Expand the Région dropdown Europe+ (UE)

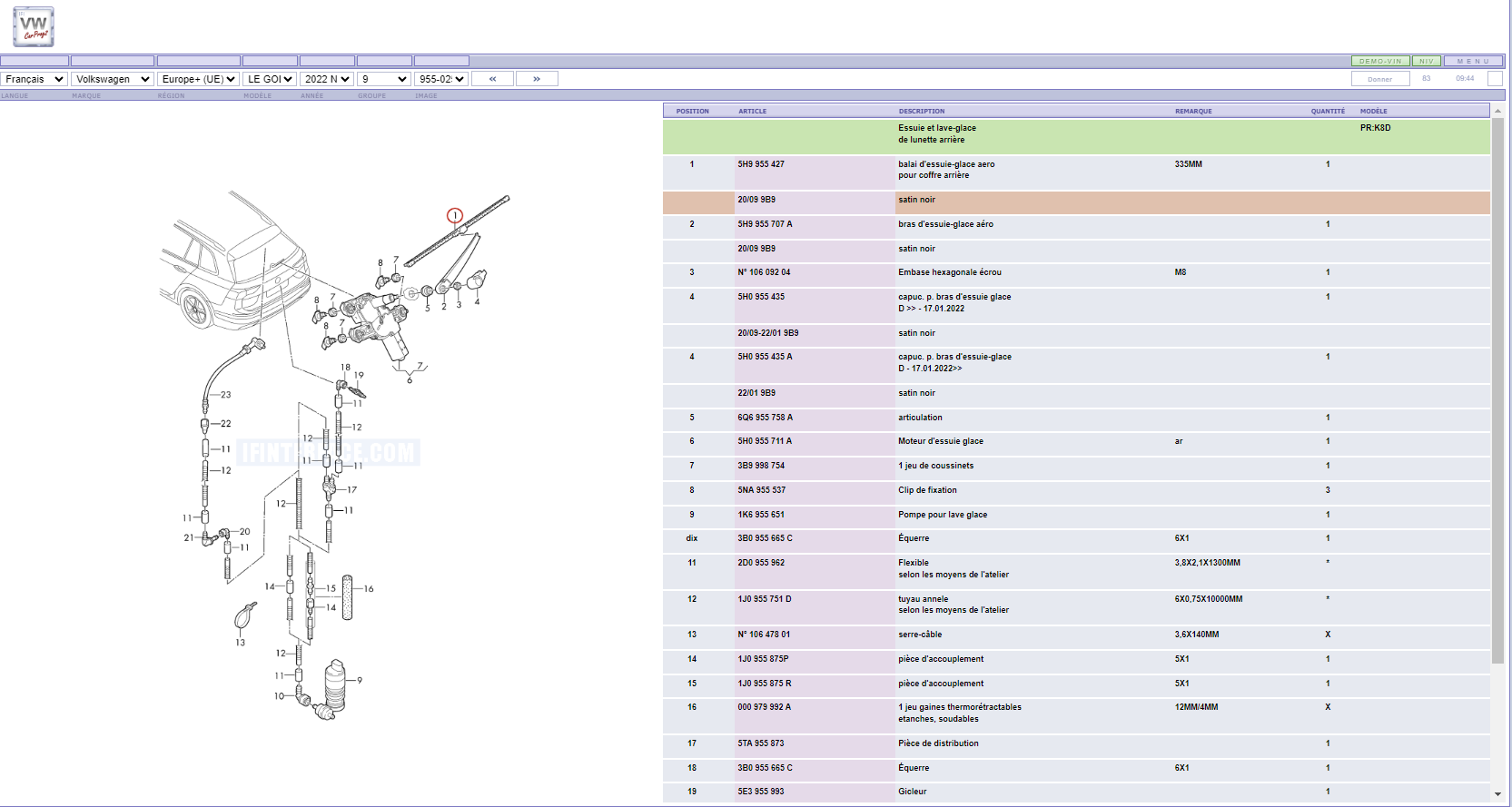pos(198,79)
